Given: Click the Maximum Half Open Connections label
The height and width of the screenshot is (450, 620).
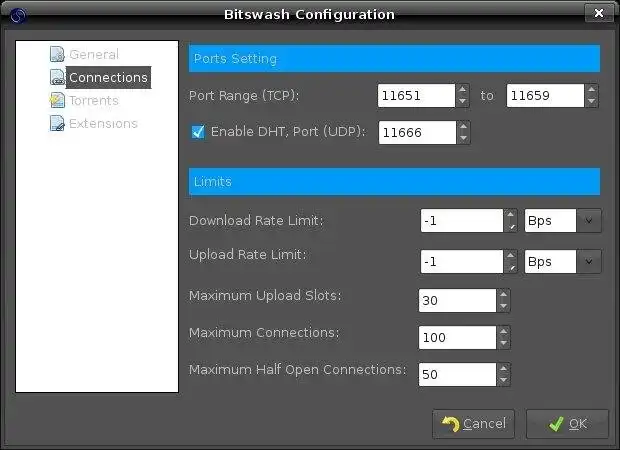Looking at the screenshot, I should 297,370.
